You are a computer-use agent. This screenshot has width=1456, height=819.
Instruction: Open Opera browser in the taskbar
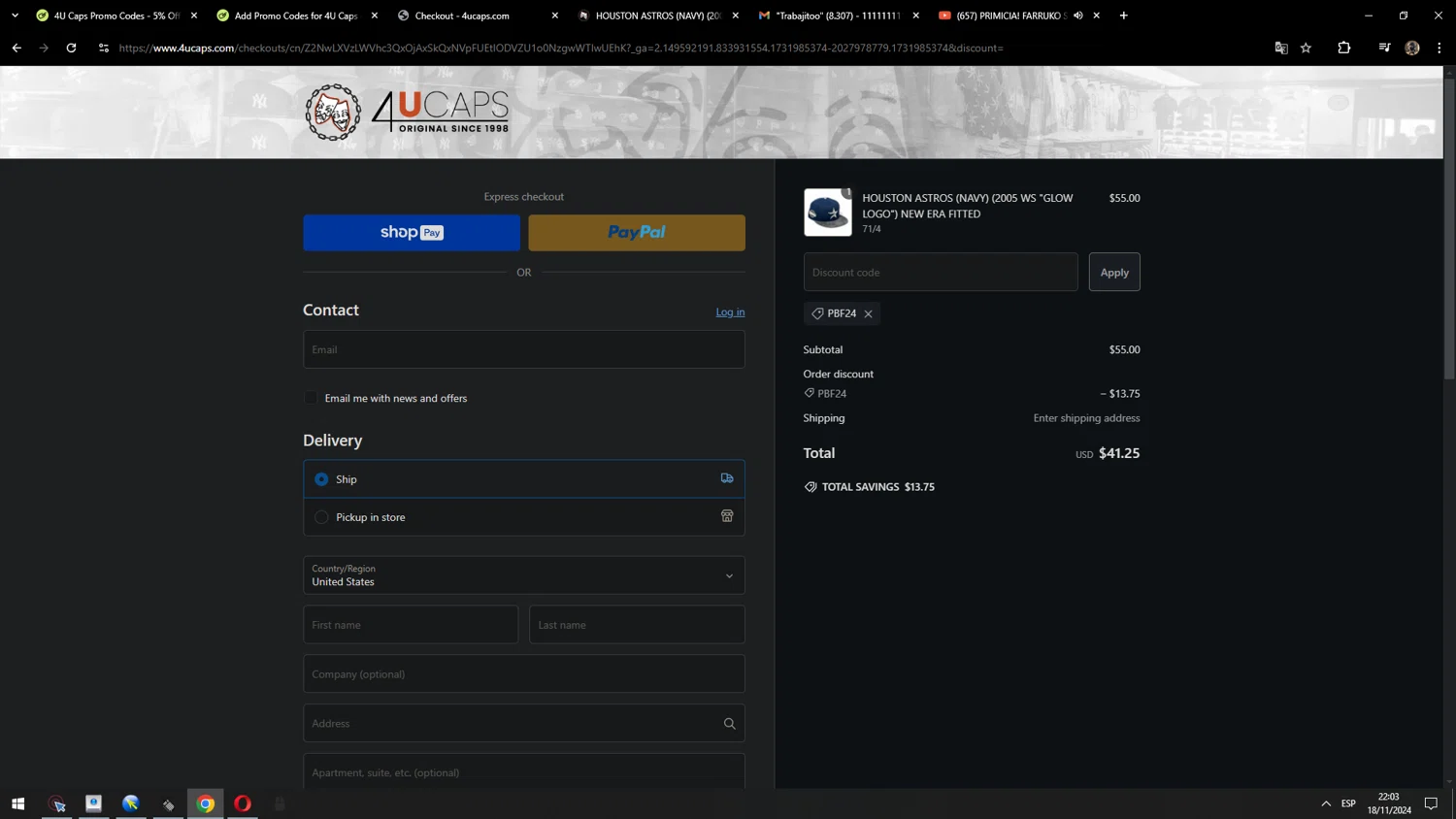click(x=243, y=803)
